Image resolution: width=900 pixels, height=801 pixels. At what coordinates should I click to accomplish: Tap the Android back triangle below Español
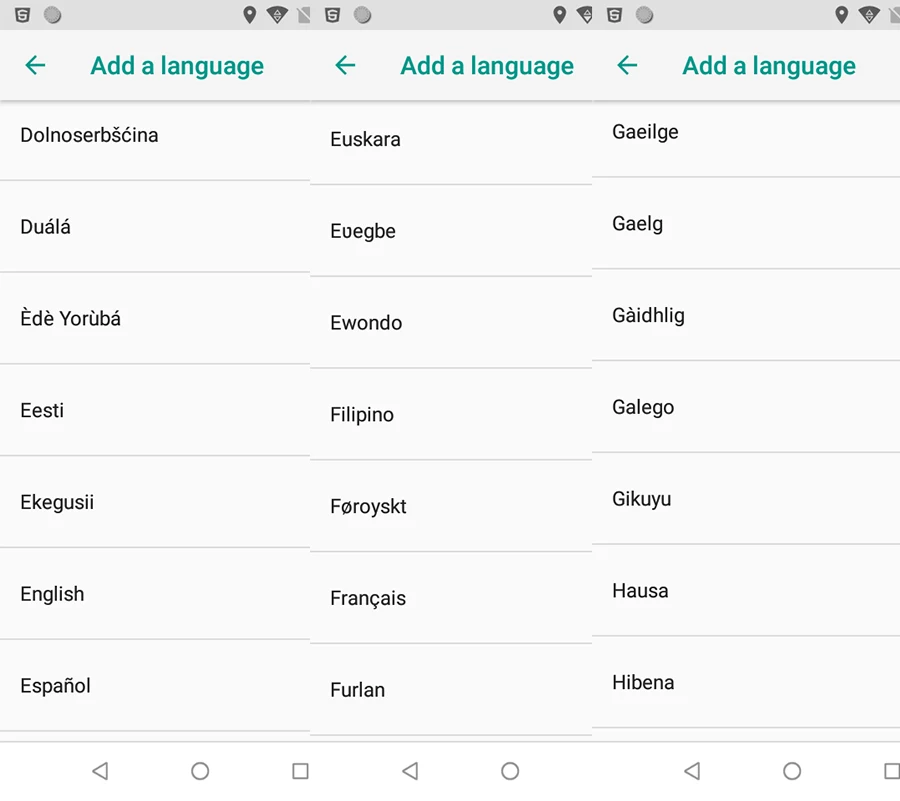pos(100,771)
